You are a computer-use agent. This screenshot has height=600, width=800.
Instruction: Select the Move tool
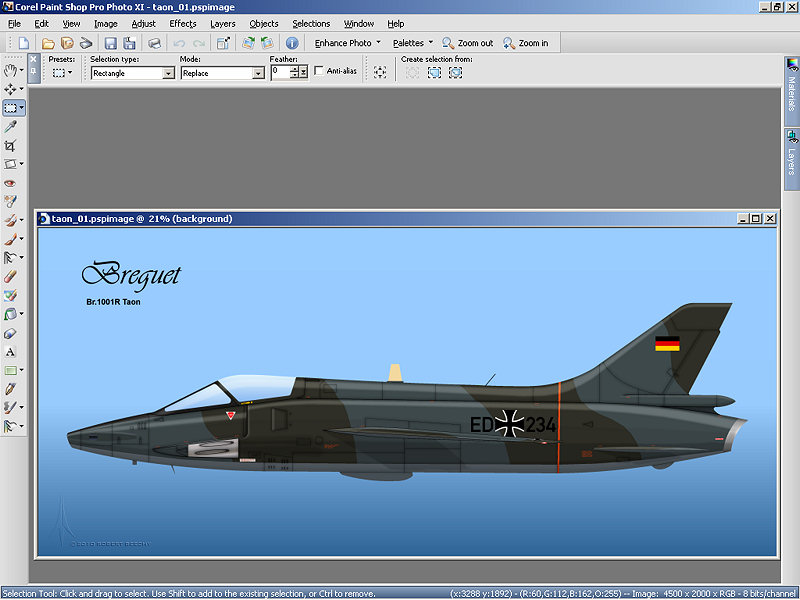pos(10,89)
